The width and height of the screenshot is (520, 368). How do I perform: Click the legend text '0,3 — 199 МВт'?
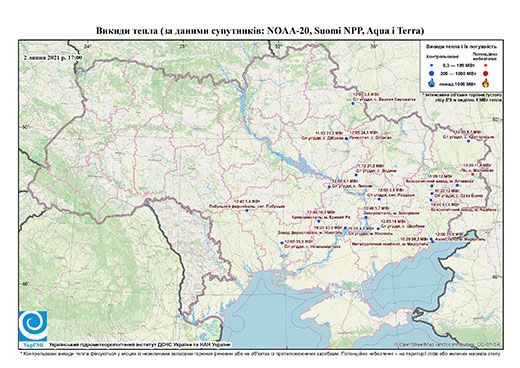point(459,66)
